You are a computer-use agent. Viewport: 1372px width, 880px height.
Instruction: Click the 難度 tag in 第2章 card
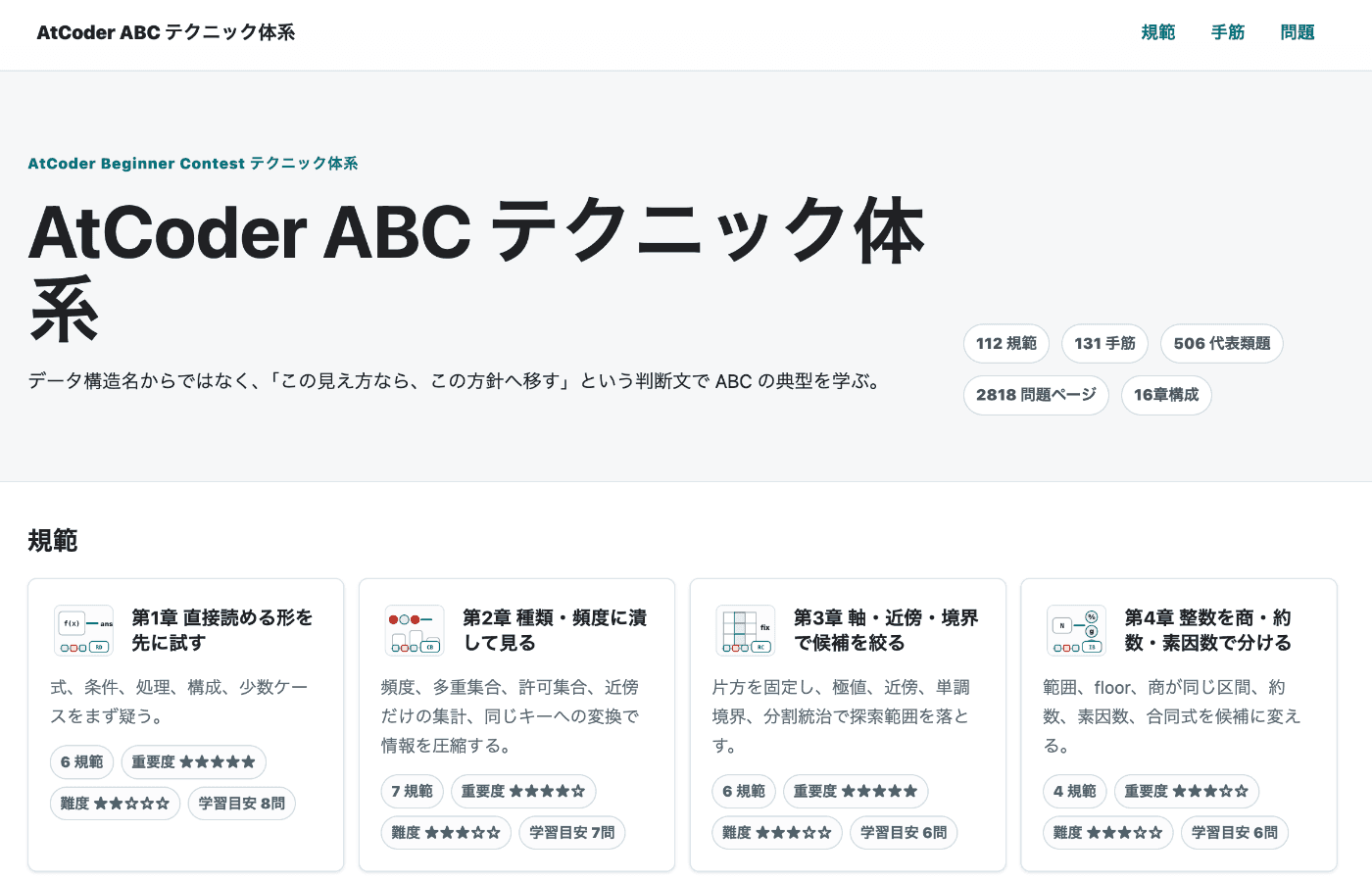click(x=446, y=833)
